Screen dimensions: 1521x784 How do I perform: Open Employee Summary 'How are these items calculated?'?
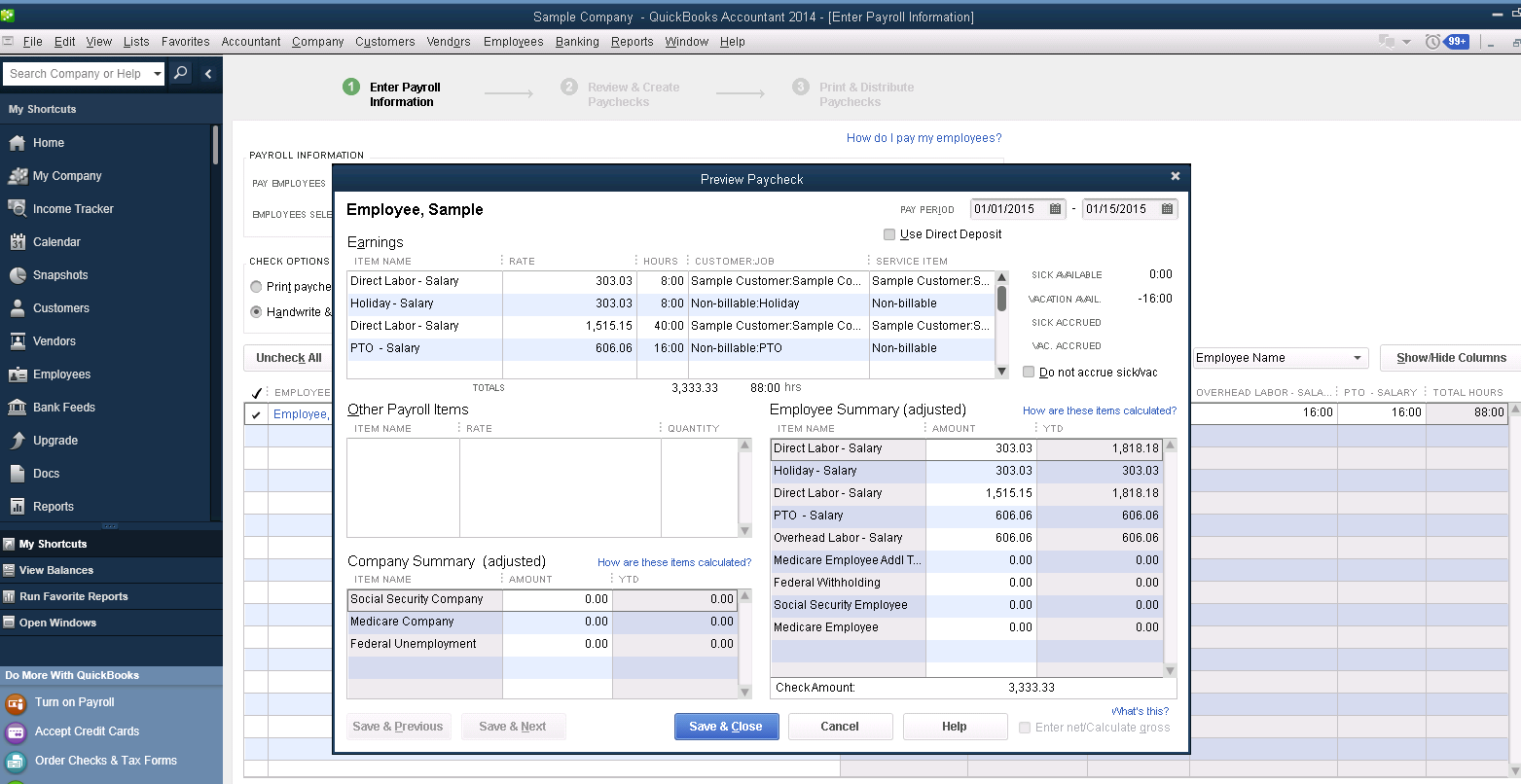click(1100, 410)
